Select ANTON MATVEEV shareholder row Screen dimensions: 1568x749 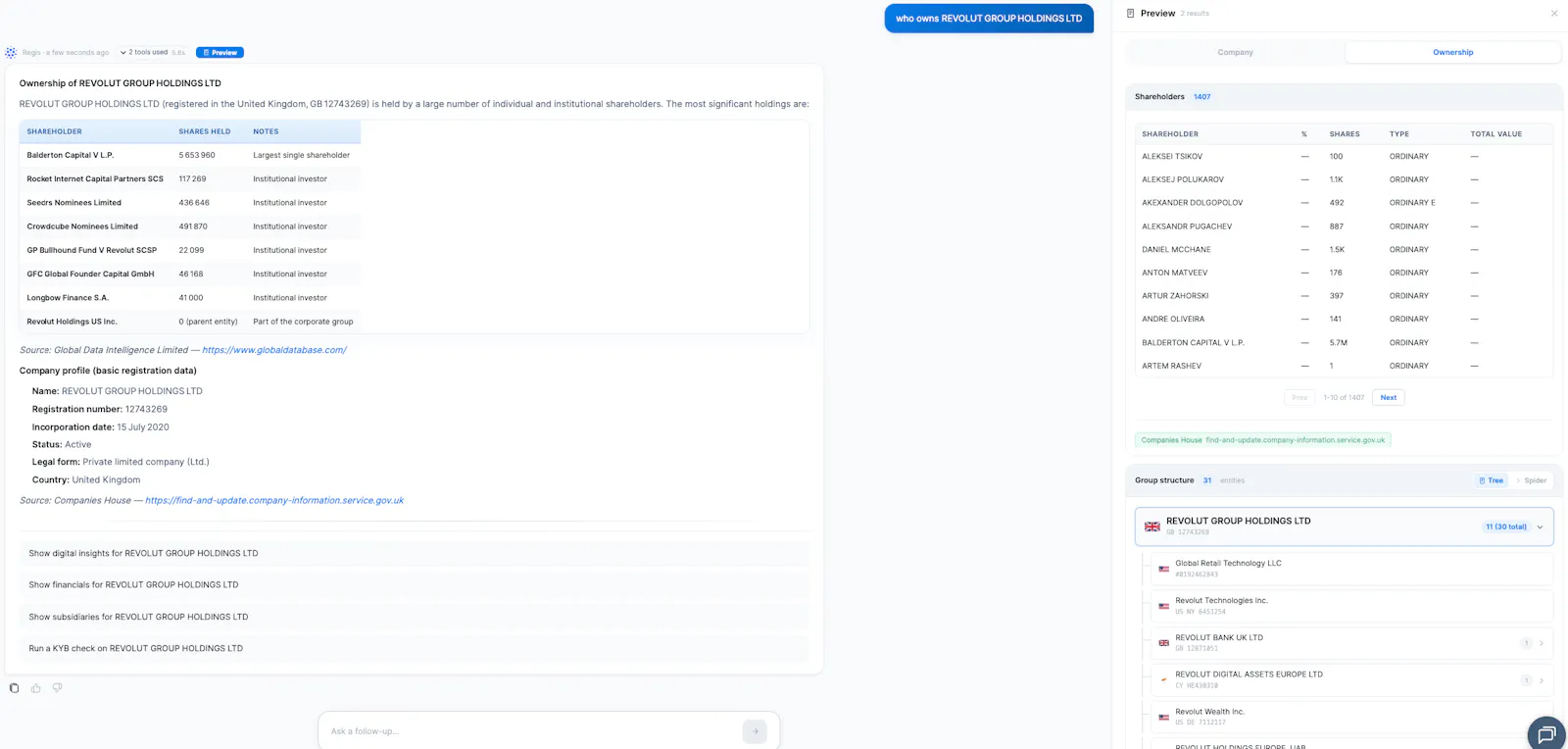1344,274
